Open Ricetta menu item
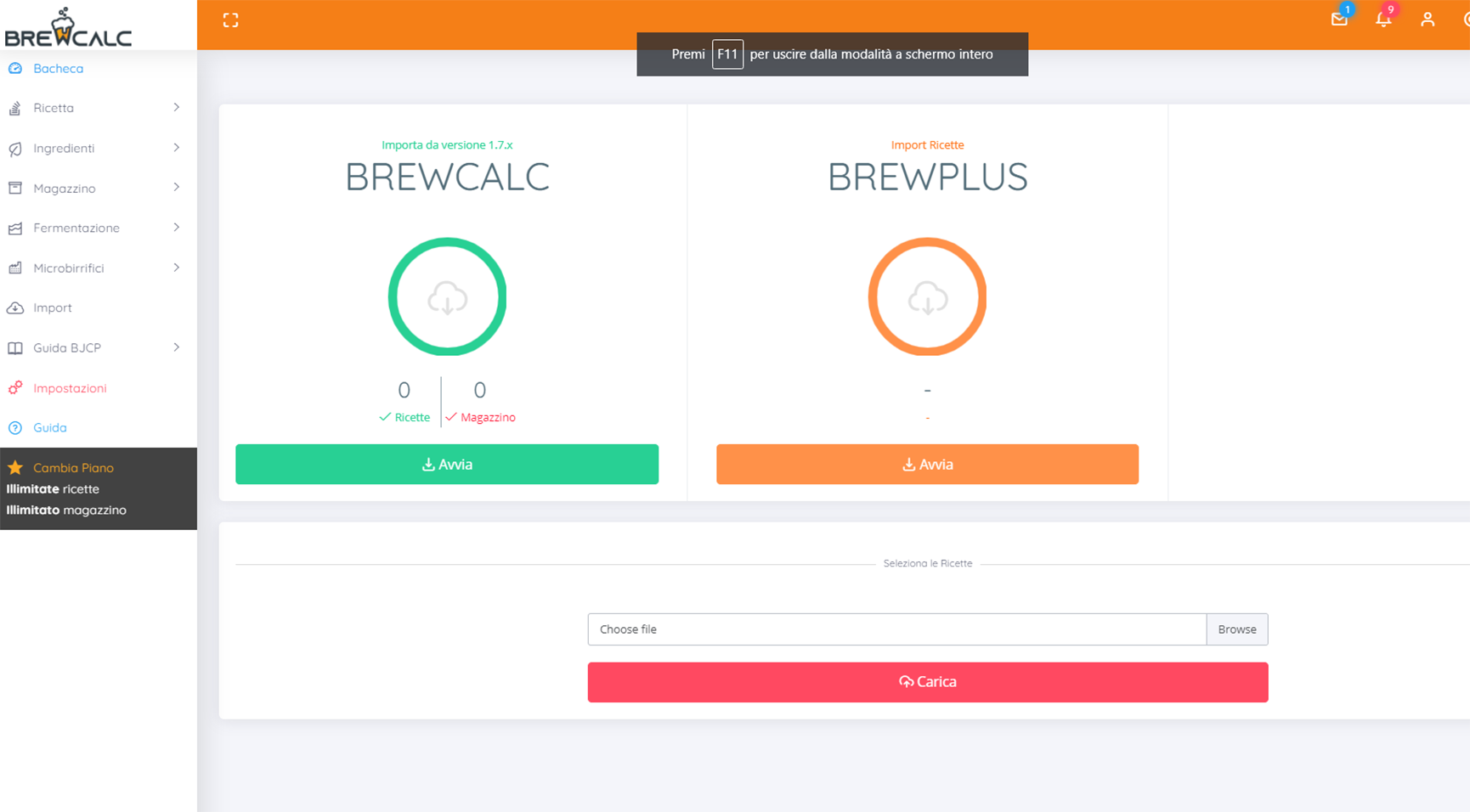The width and height of the screenshot is (1470, 812). [54, 108]
